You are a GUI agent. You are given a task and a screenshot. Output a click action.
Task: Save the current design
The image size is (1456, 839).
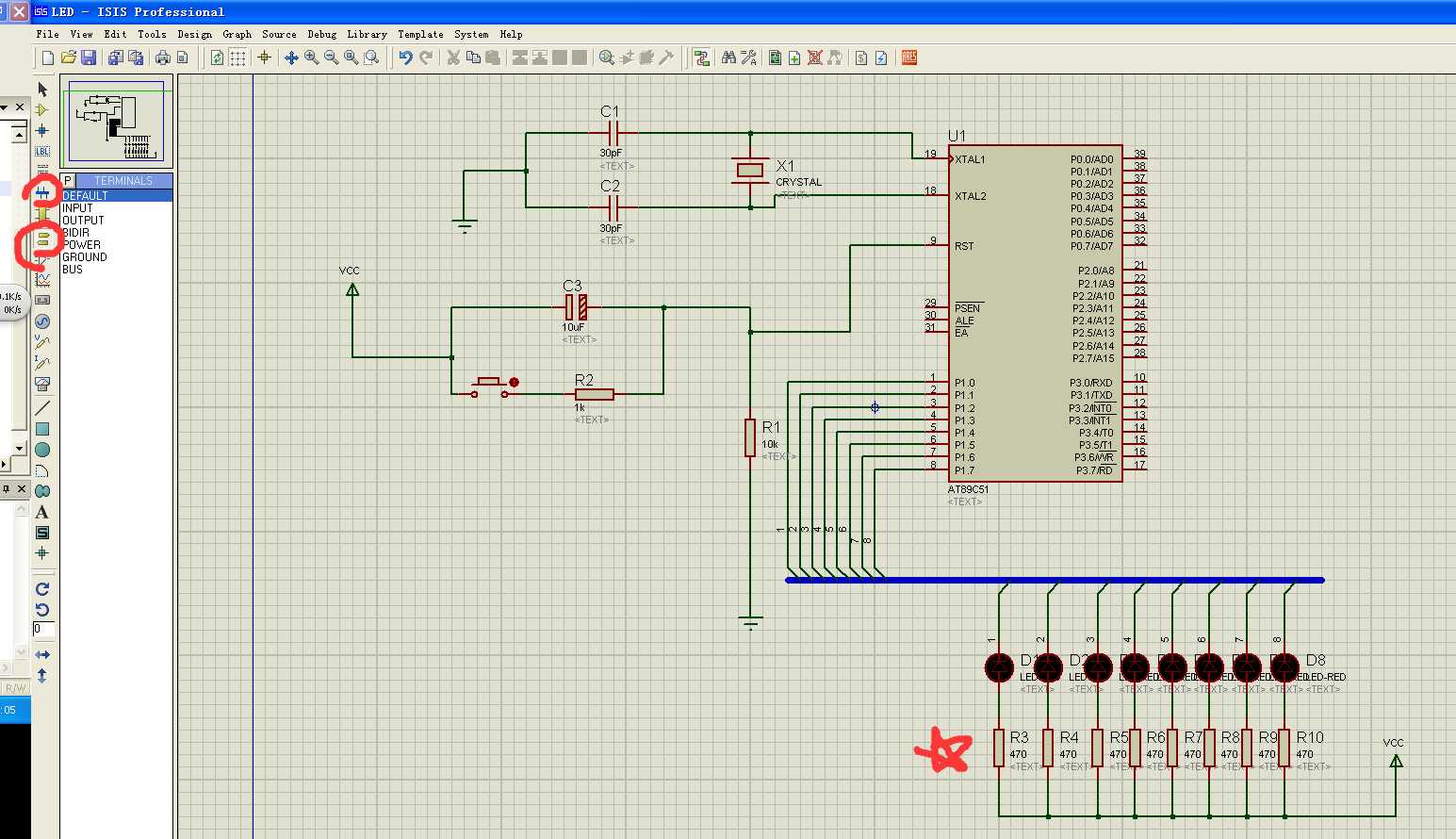click(89, 58)
